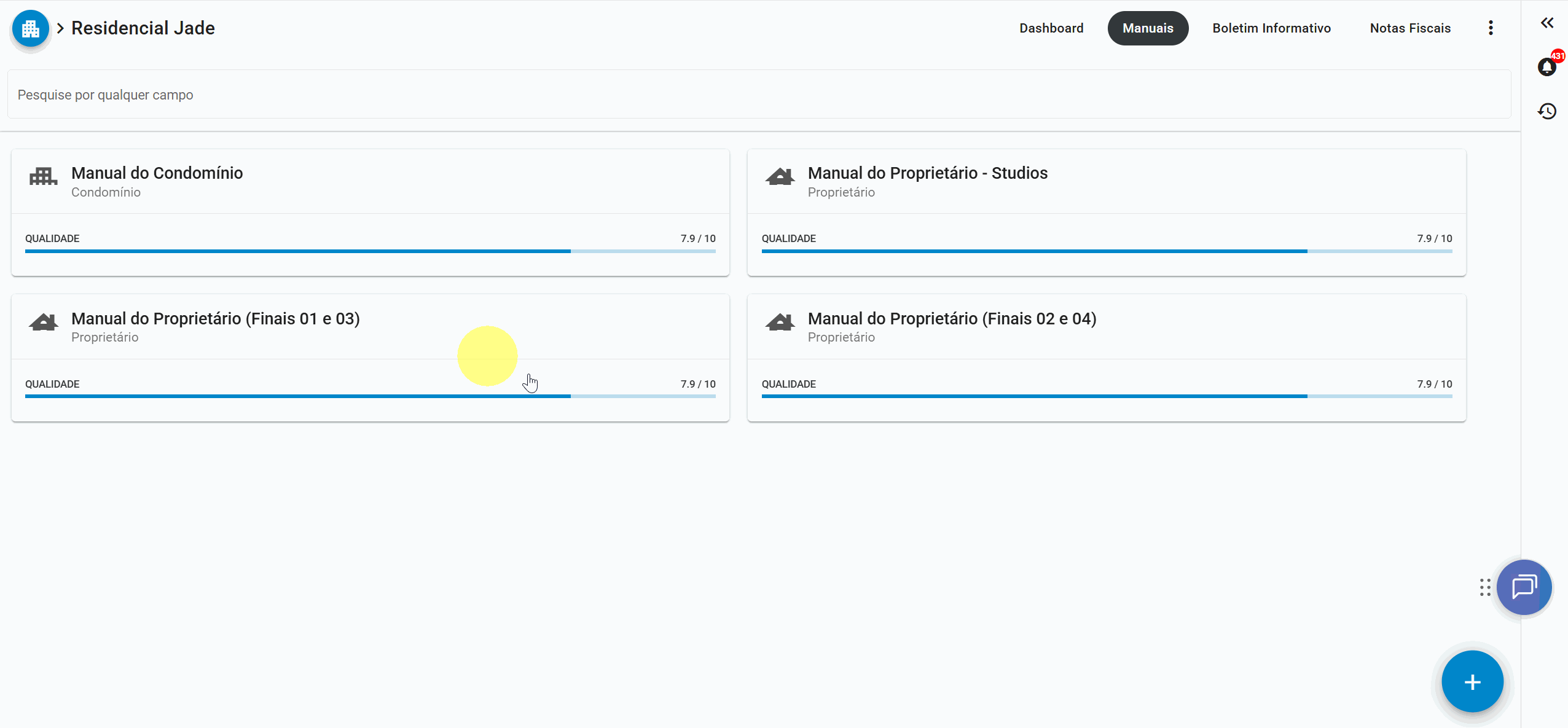The width and height of the screenshot is (1568, 728).
Task: Select the Manuais tab
Action: (1147, 28)
